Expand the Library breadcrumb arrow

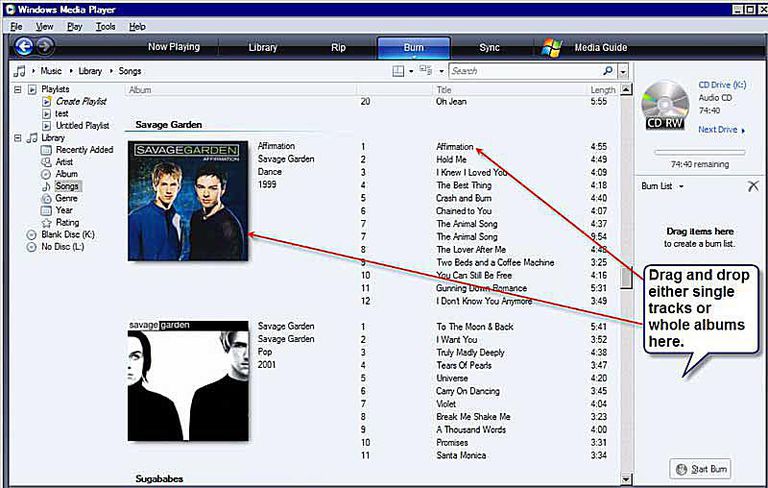pos(71,71)
